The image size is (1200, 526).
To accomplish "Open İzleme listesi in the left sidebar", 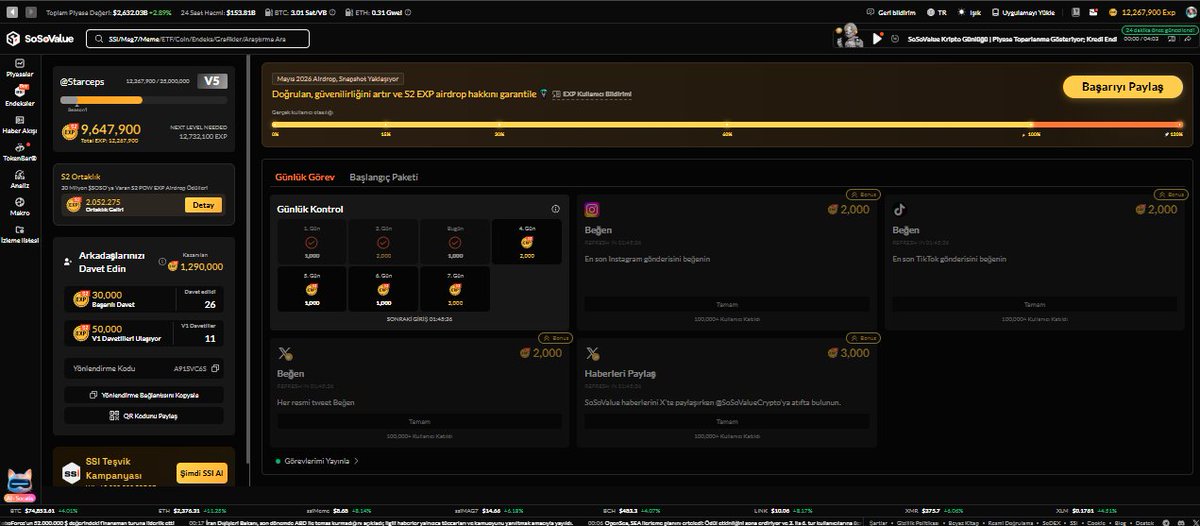I will tap(19, 234).
